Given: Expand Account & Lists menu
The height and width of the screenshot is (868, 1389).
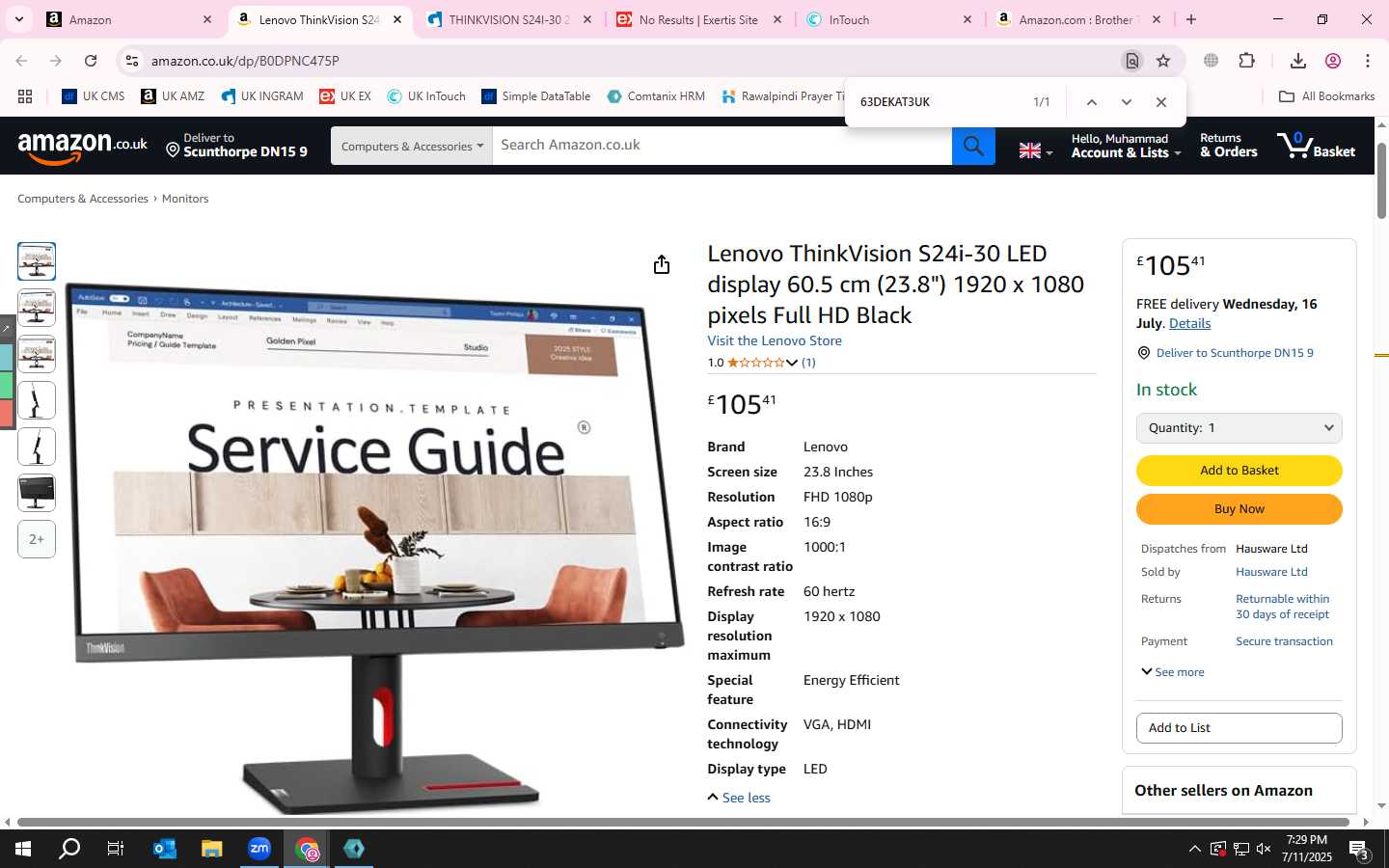Looking at the screenshot, I should point(1126,146).
